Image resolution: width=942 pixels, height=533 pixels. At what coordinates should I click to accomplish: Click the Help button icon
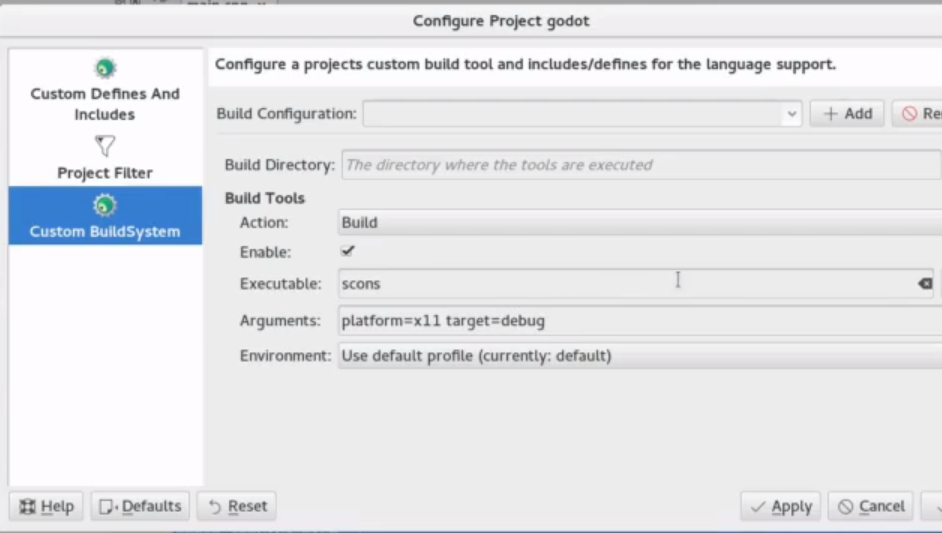(28, 507)
